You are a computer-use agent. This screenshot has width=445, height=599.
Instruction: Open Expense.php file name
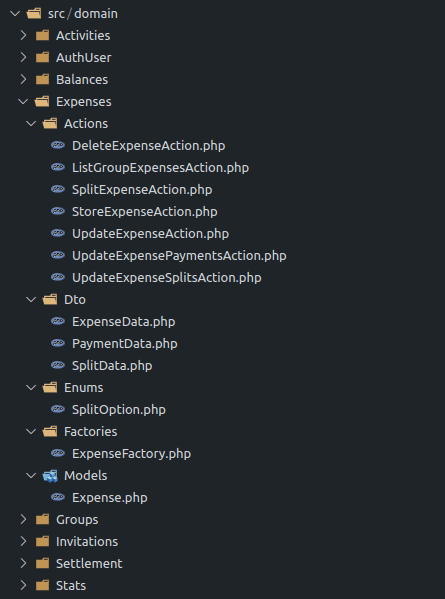point(110,498)
